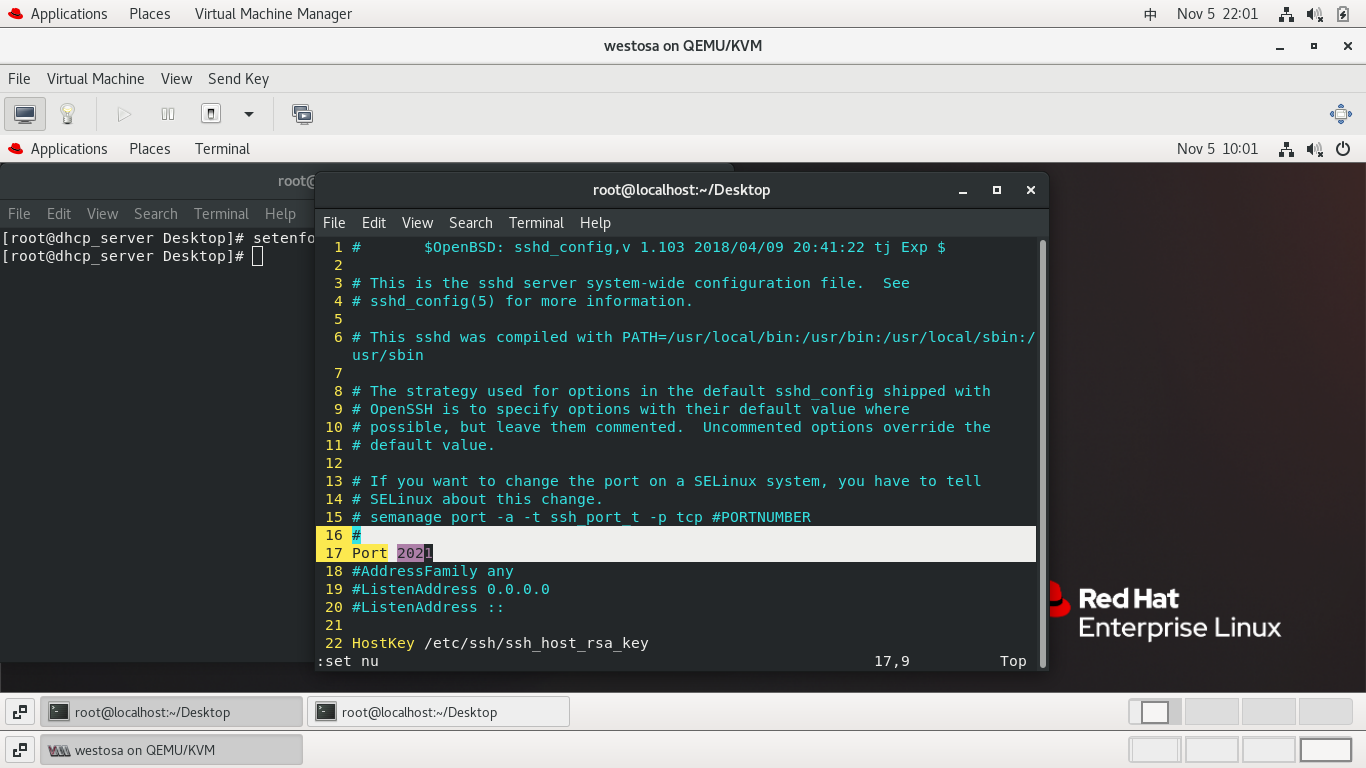Click the Shut Down virtual machine icon
This screenshot has width=1366, height=768.
coord(211,114)
